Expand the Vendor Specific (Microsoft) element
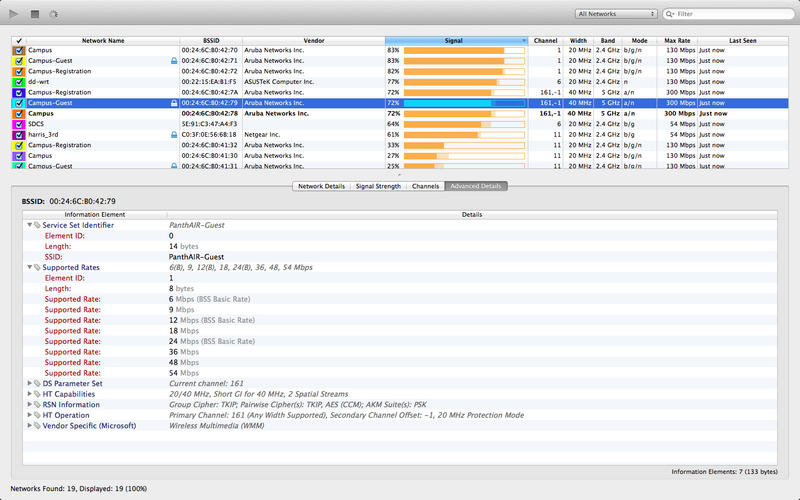The image size is (800, 500). click(30, 426)
